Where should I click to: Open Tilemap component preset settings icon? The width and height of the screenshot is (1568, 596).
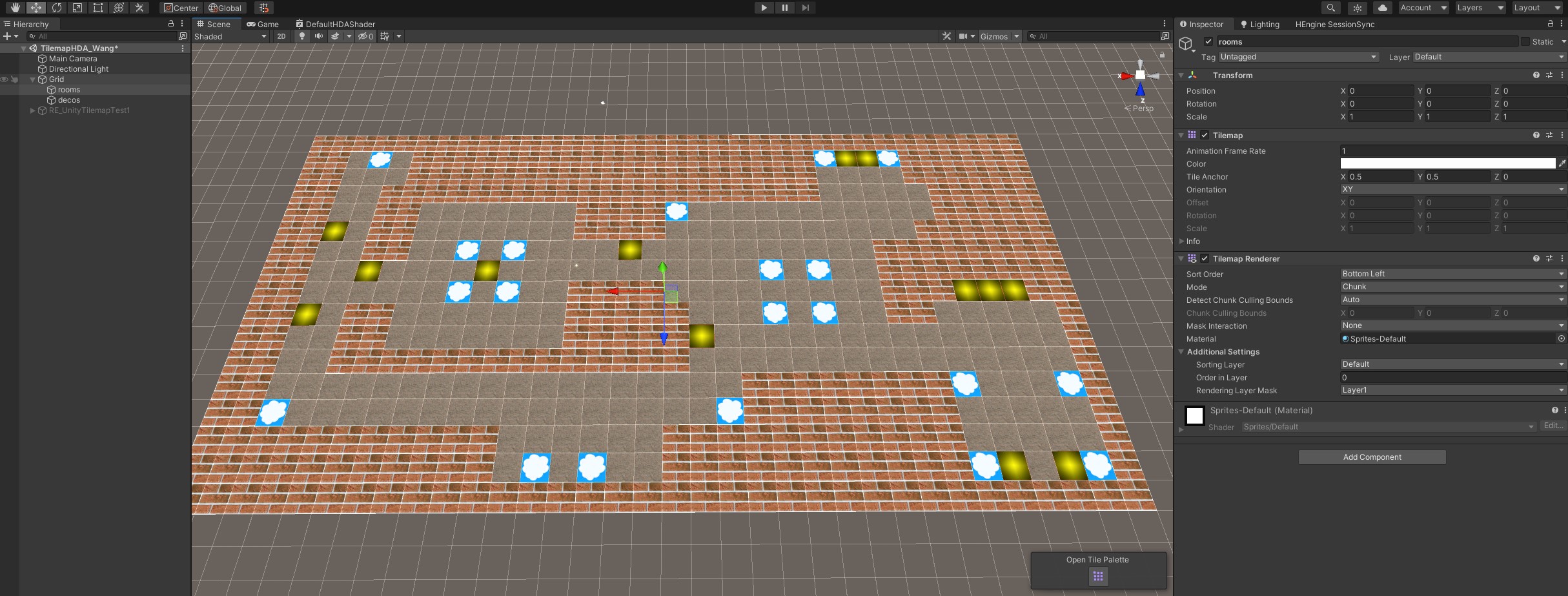tap(1549, 136)
